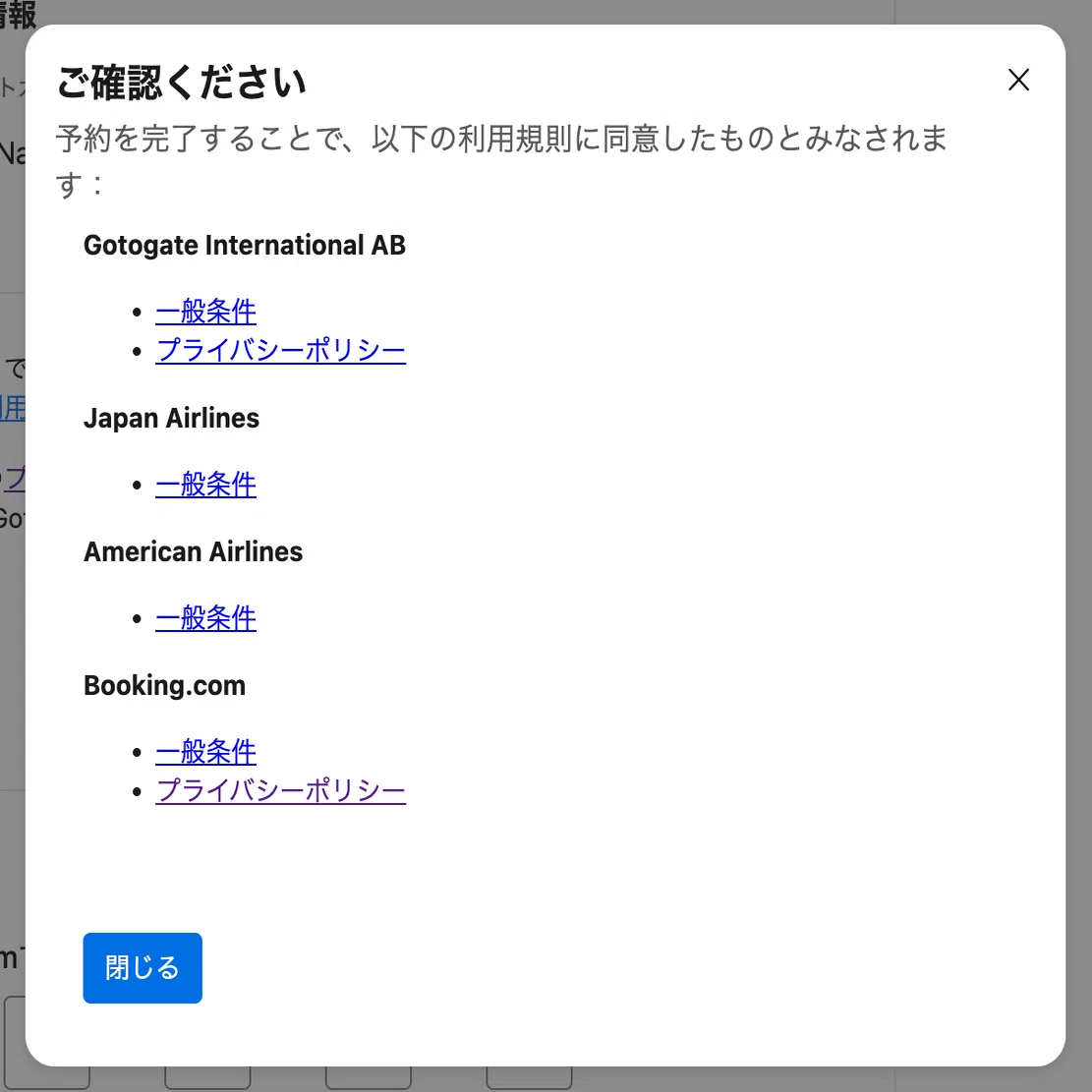Open Booking.com プライバシーポリシー link
1092x1092 pixels.
(x=281, y=790)
